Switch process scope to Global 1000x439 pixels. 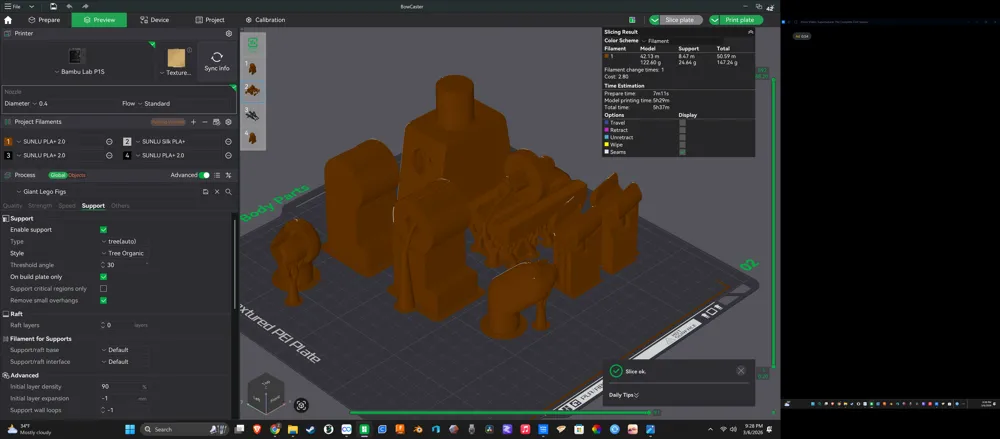(x=58, y=175)
